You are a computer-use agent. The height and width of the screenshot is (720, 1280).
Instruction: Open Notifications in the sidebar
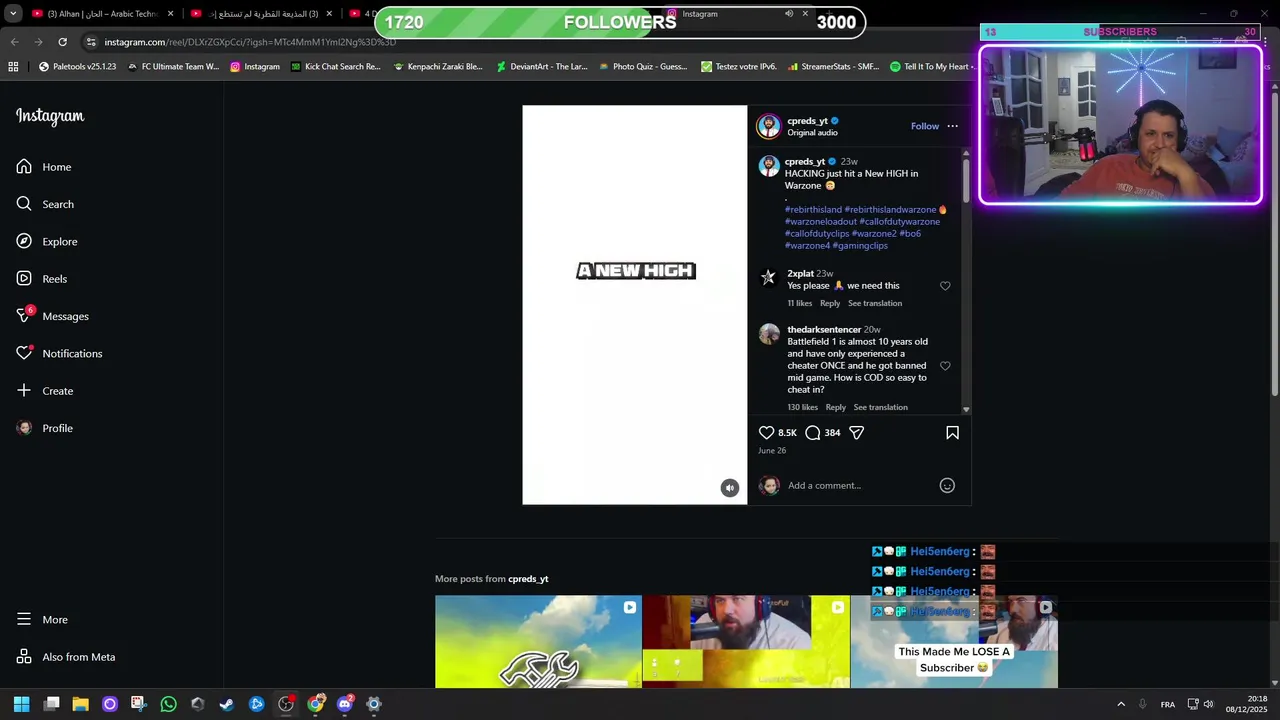click(59, 353)
